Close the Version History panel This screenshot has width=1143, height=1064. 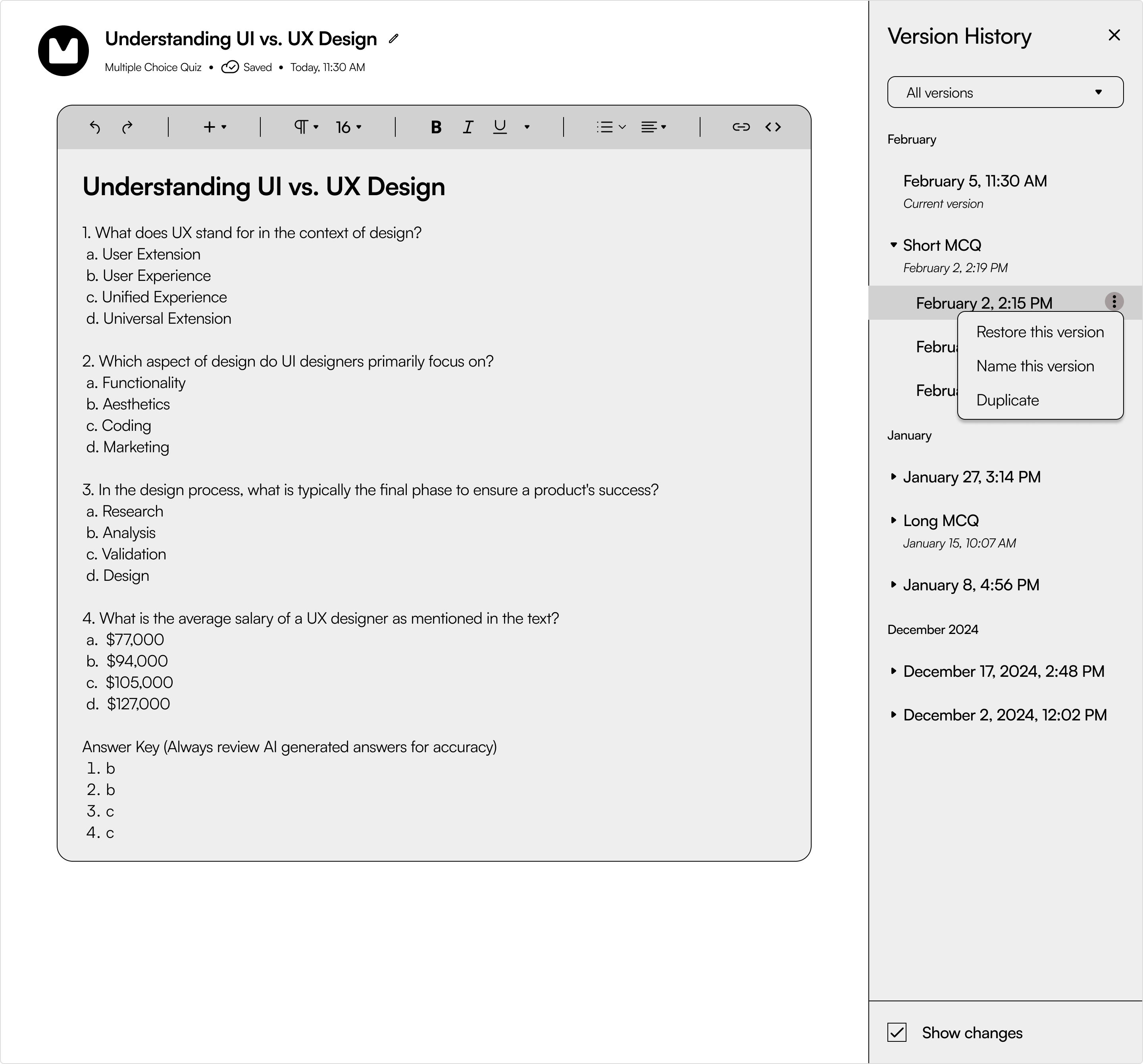click(x=1114, y=35)
